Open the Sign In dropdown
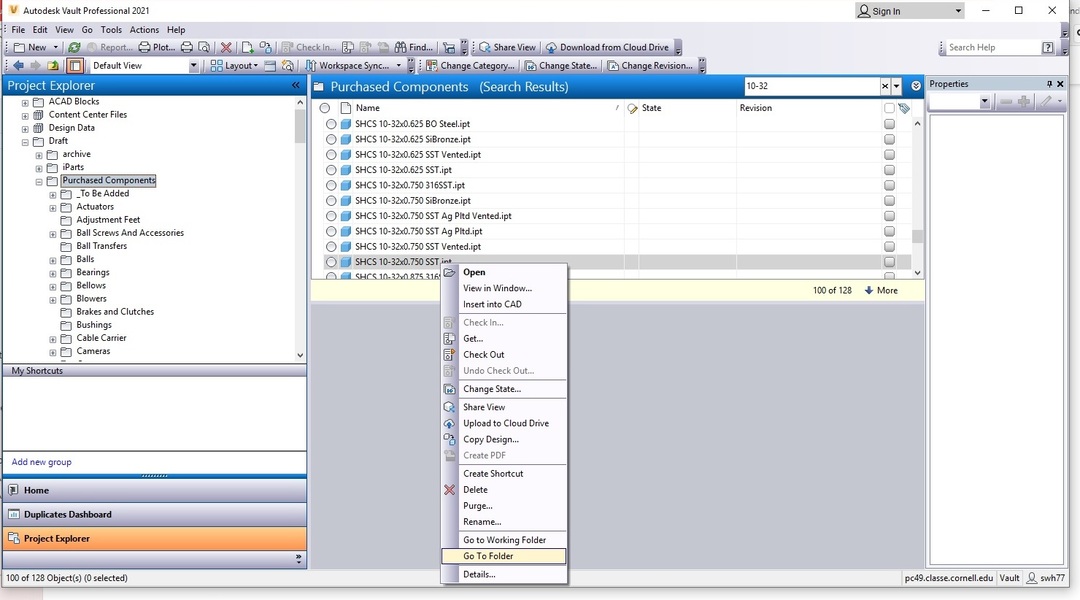 [x=958, y=11]
